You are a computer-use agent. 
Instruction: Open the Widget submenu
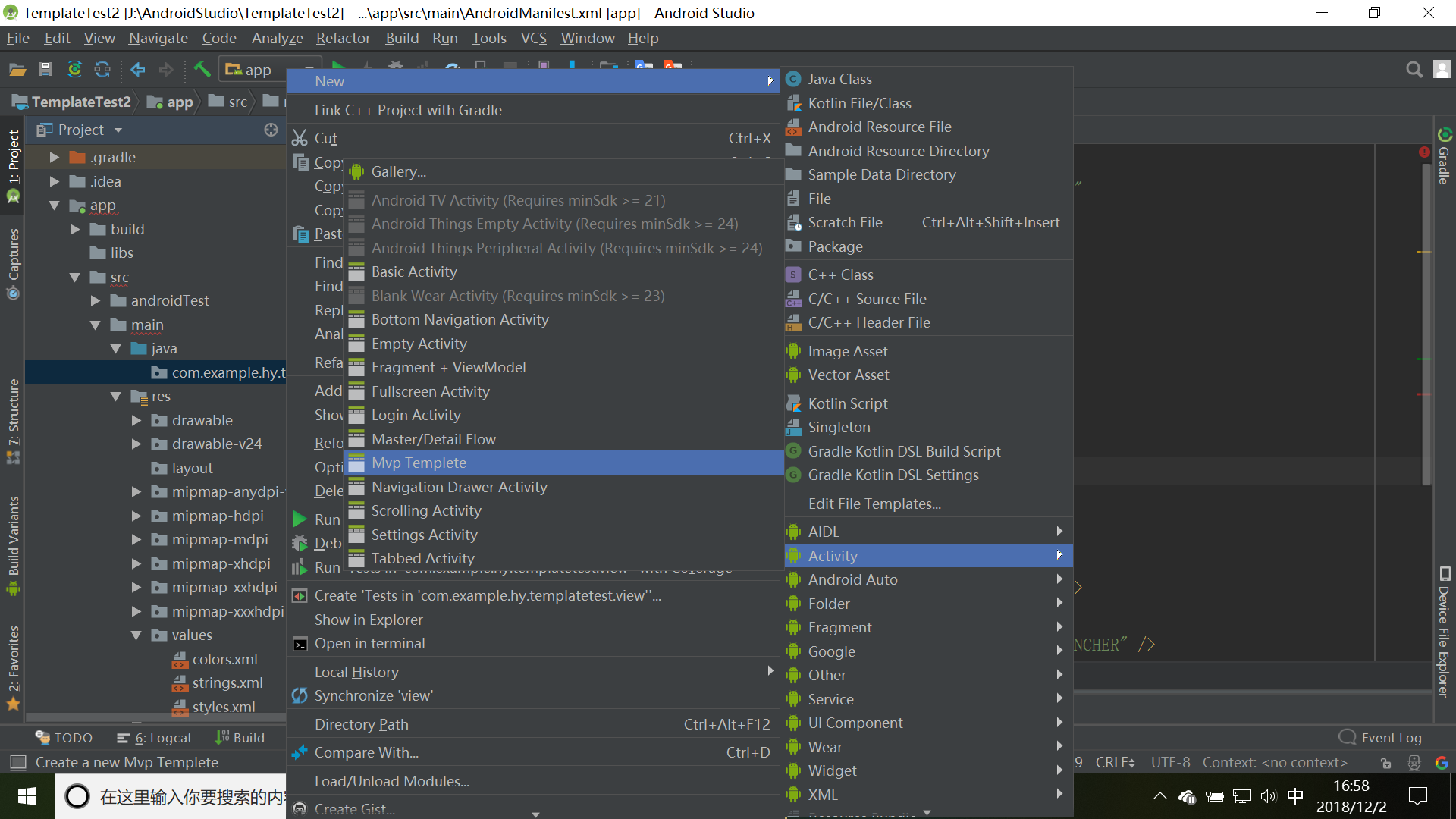928,770
